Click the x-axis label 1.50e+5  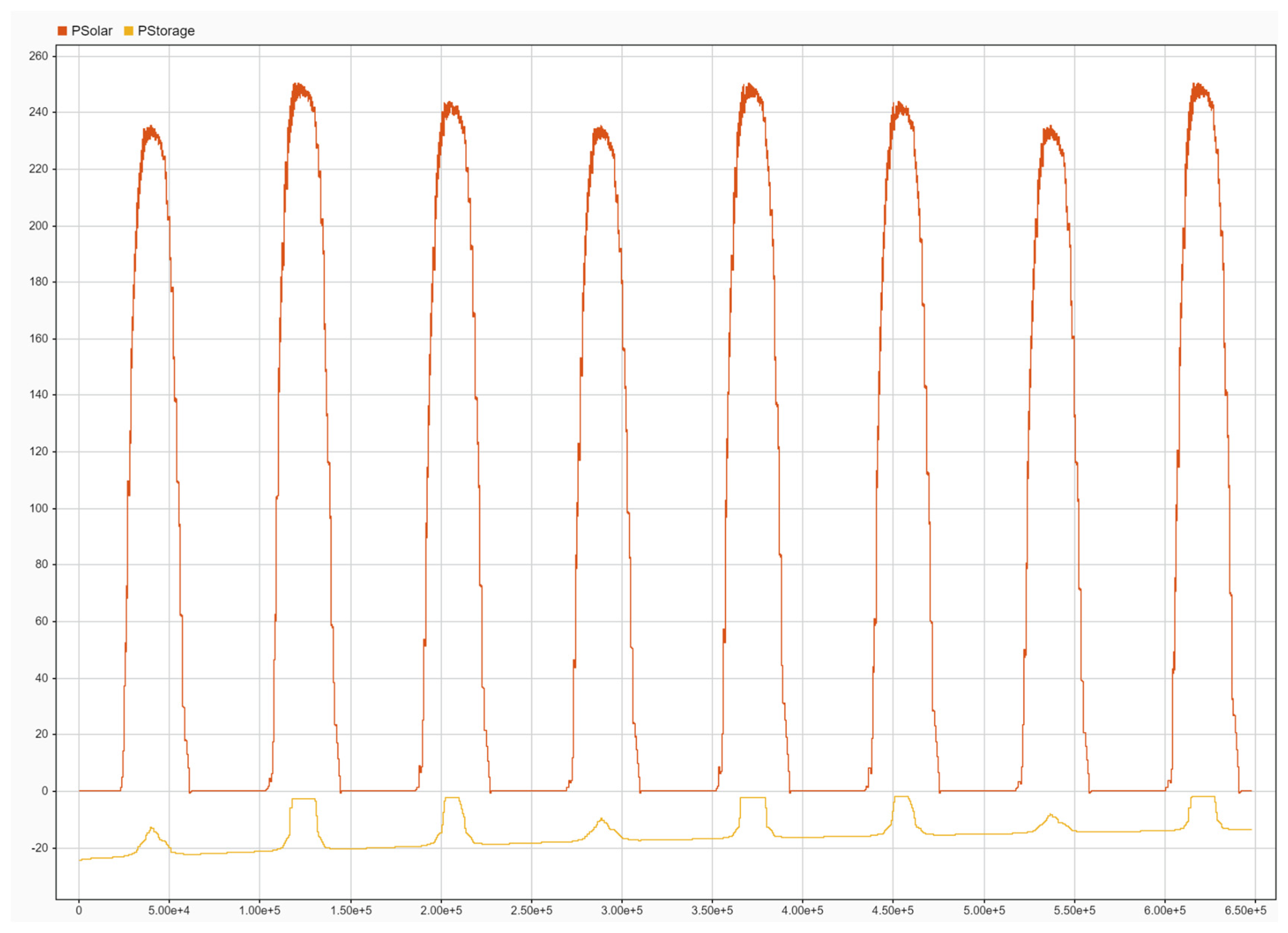coord(351,910)
